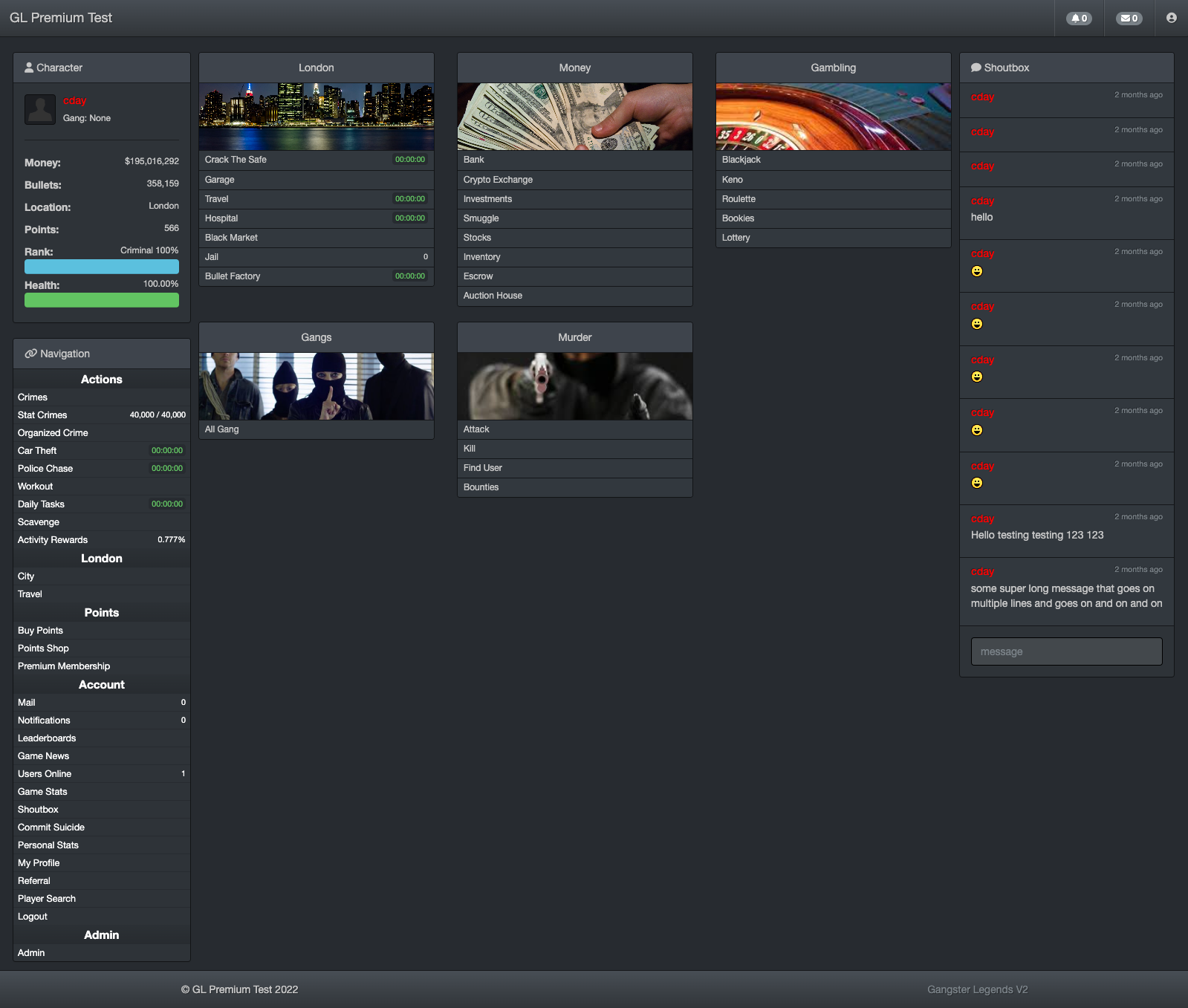Viewport: 1188px width, 1008px height.
Task: Open Organized Crime in Navigation
Action: point(53,433)
